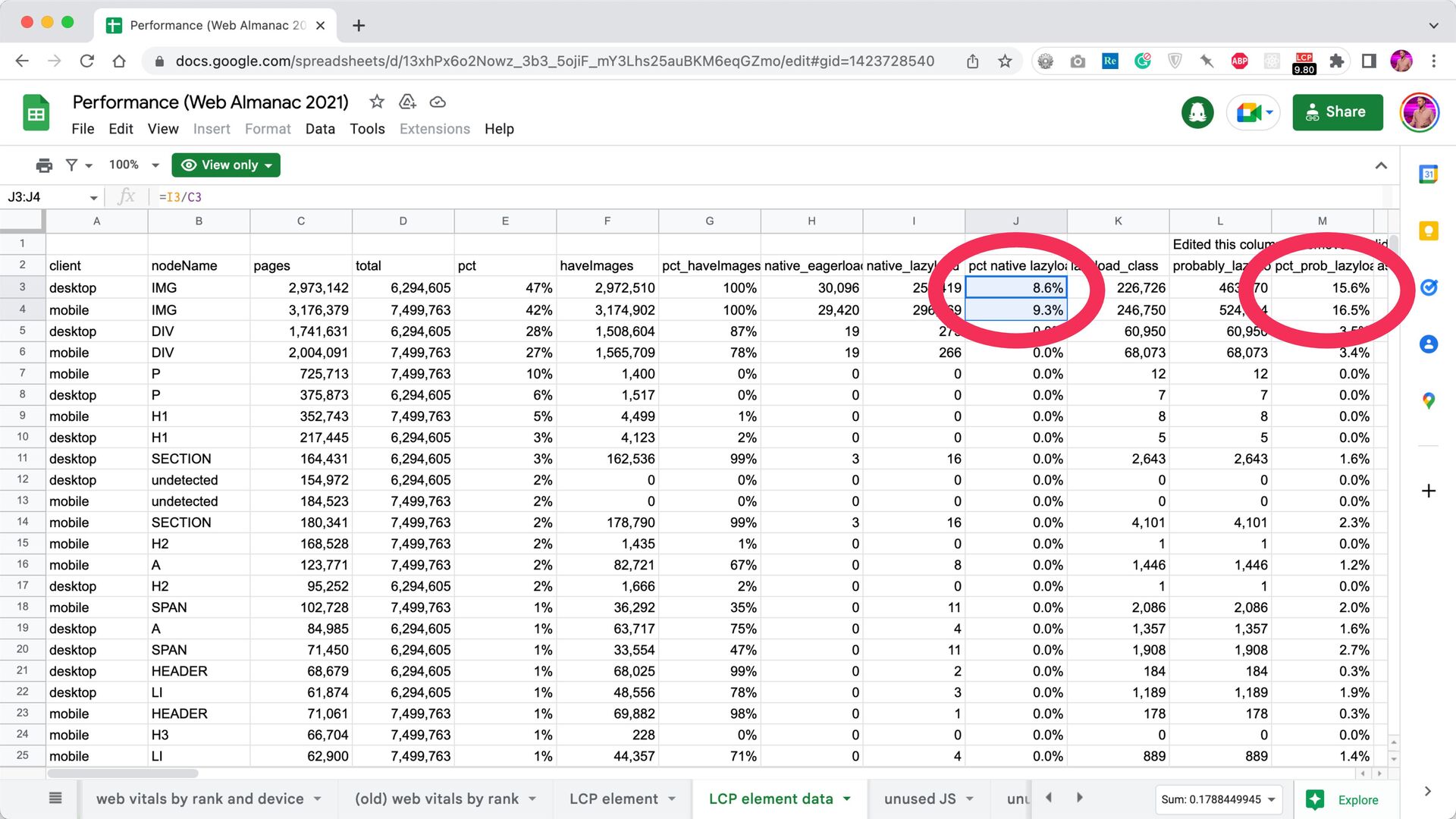Click the horizontal scrollbar thumb
The height and width of the screenshot is (819, 1456).
(123, 773)
